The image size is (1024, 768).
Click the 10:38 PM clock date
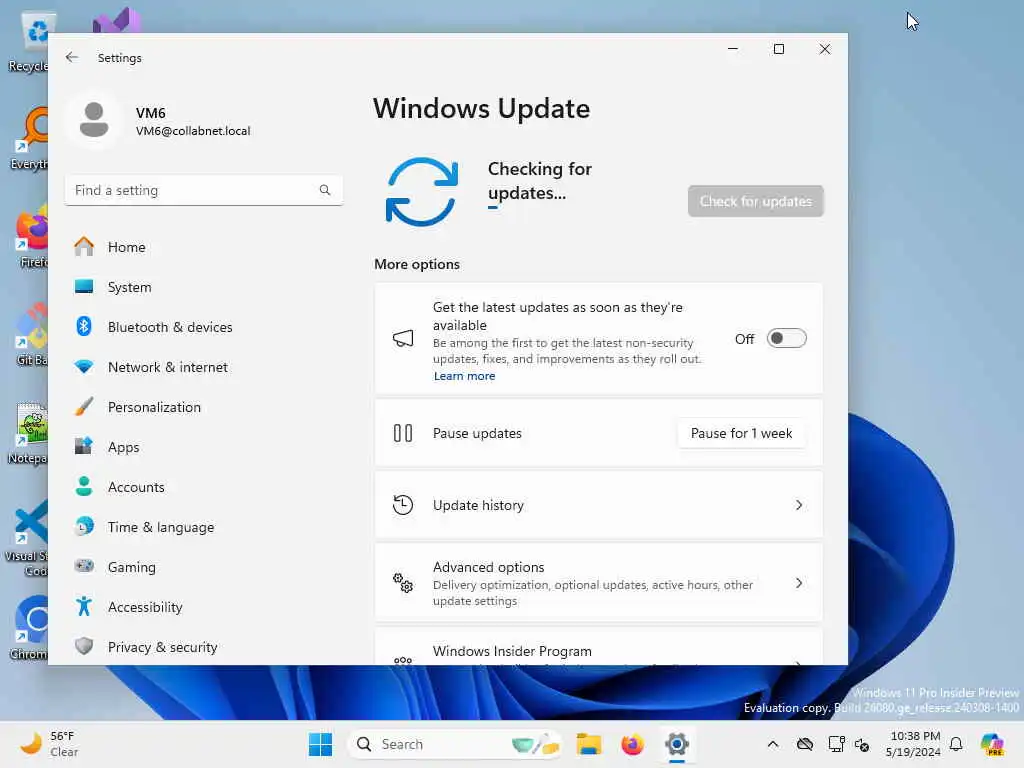click(x=913, y=744)
